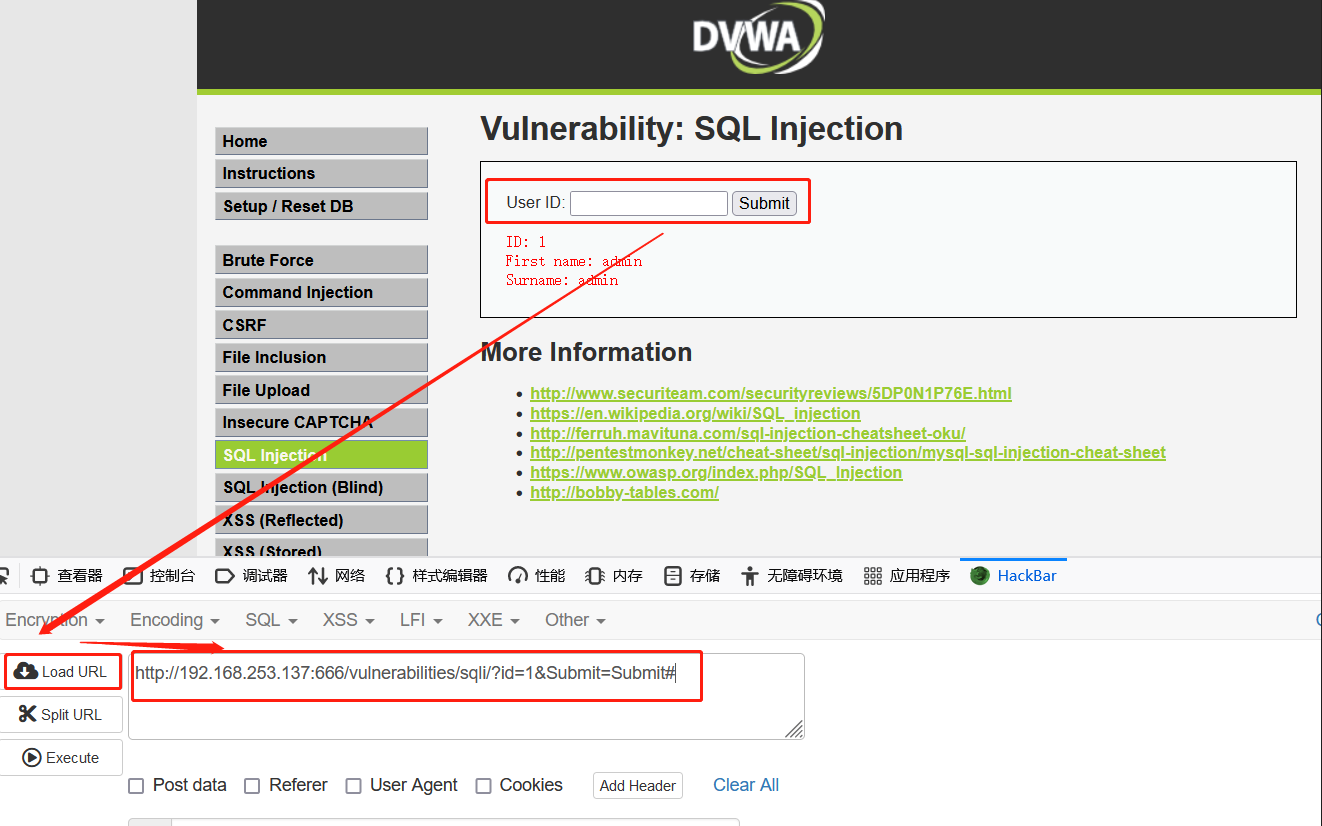Open the Accessibility (无障碍环境) panel
This screenshot has width=1322, height=826.
pos(792,576)
